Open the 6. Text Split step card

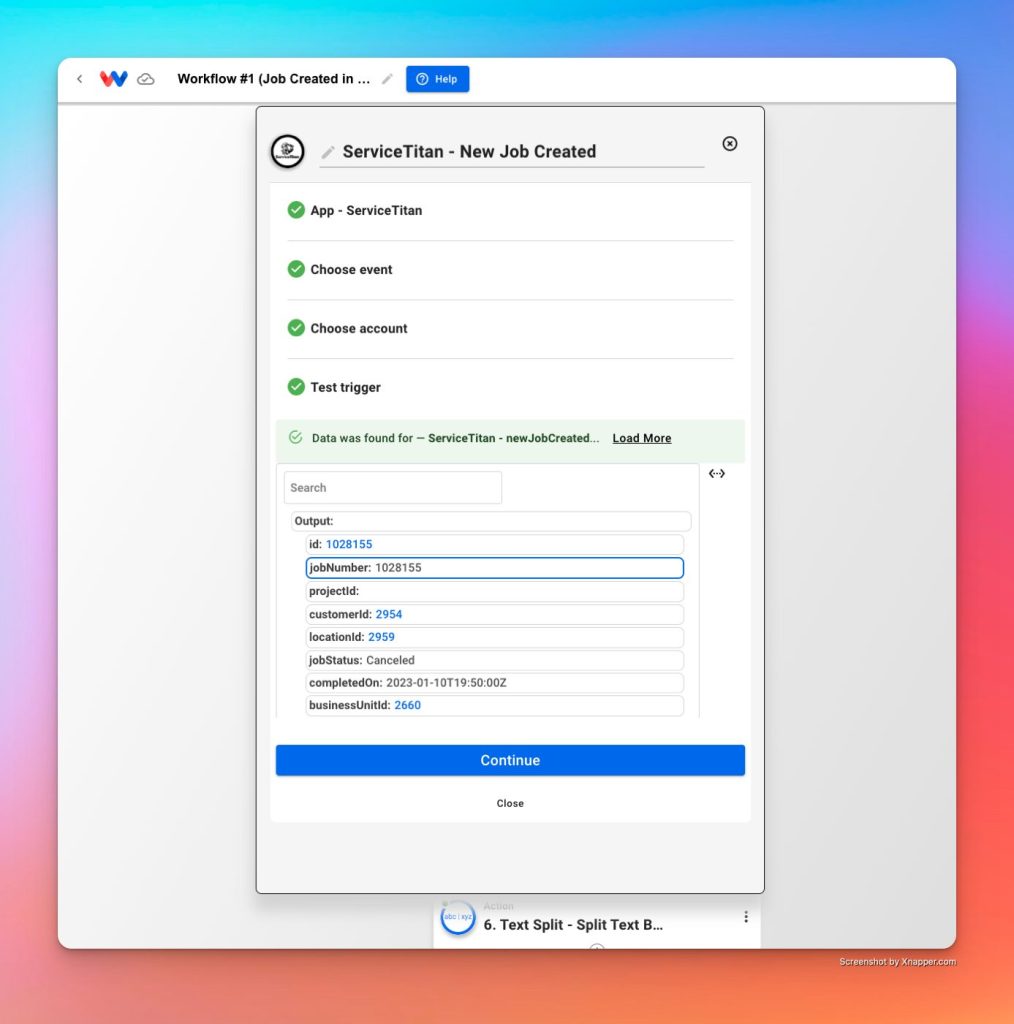[x=597, y=921]
